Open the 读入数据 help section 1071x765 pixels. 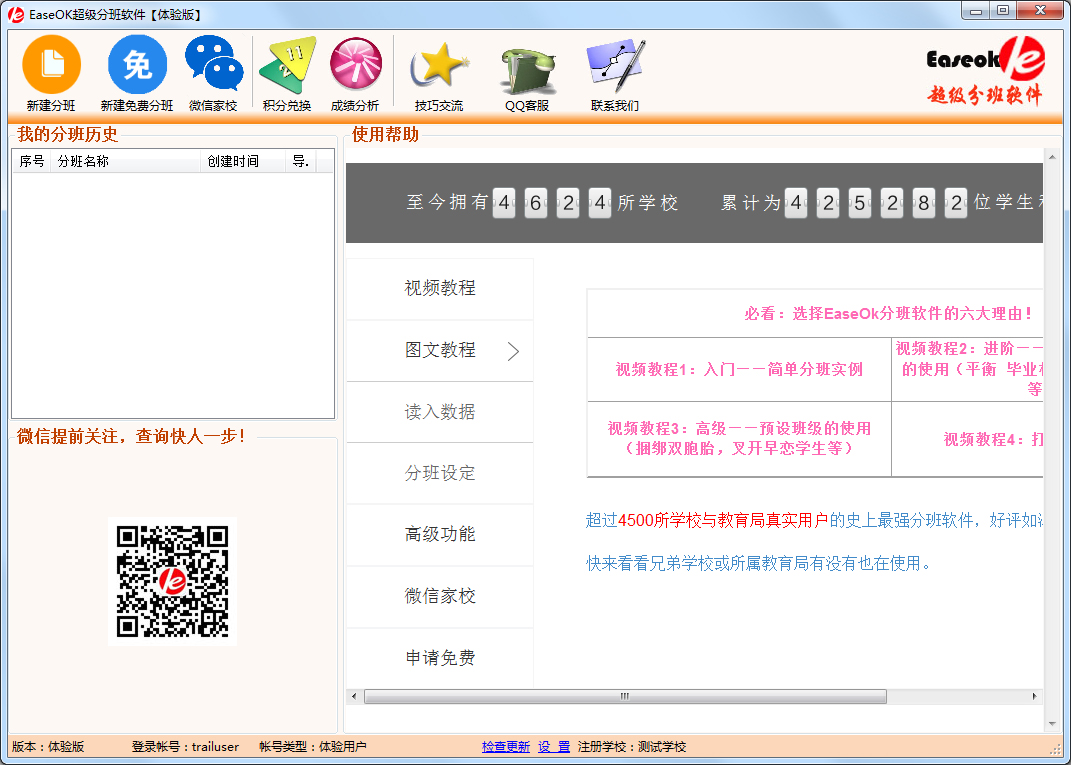pyautogui.click(x=440, y=412)
